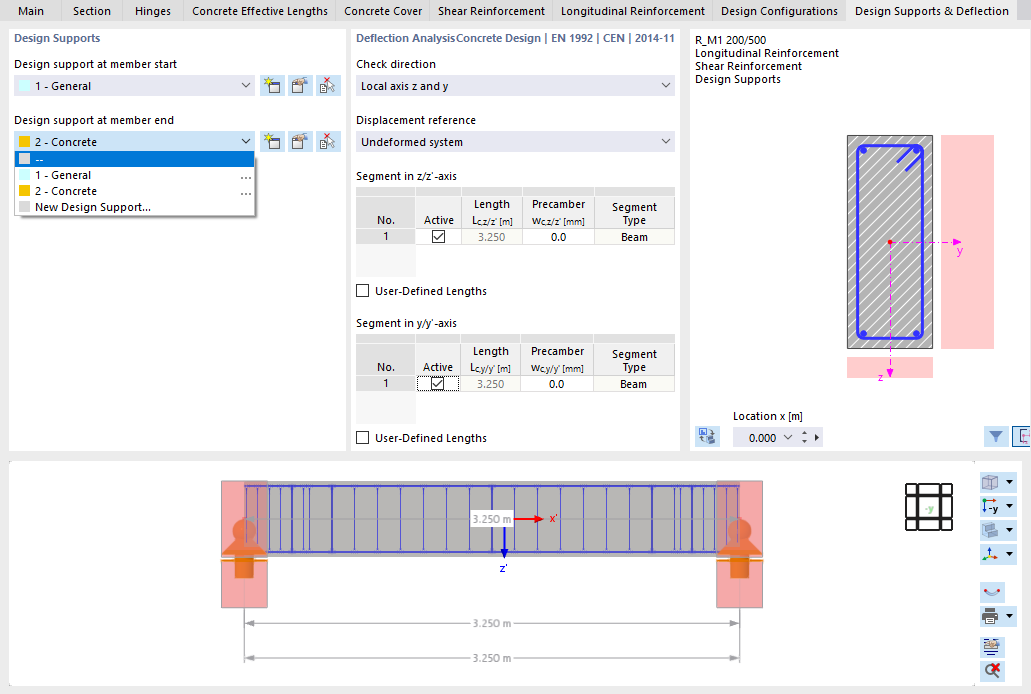This screenshot has height=694, width=1031.
Task: Click yellow swatch of selected 2 - Concrete
Action: pos(24,141)
